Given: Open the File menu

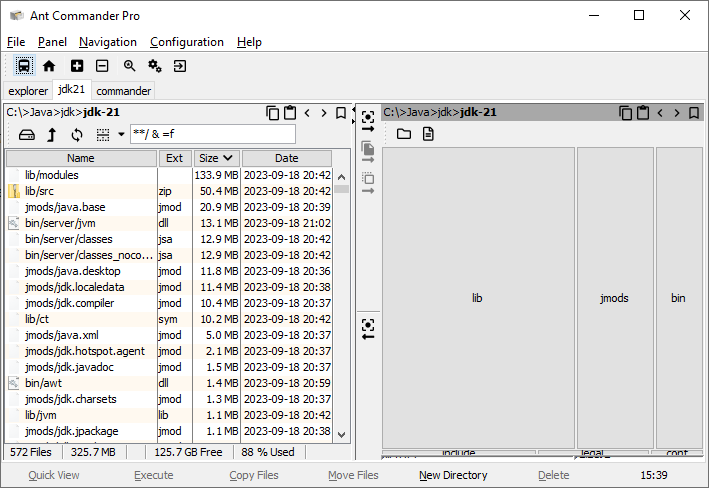Looking at the screenshot, I should point(16,42).
